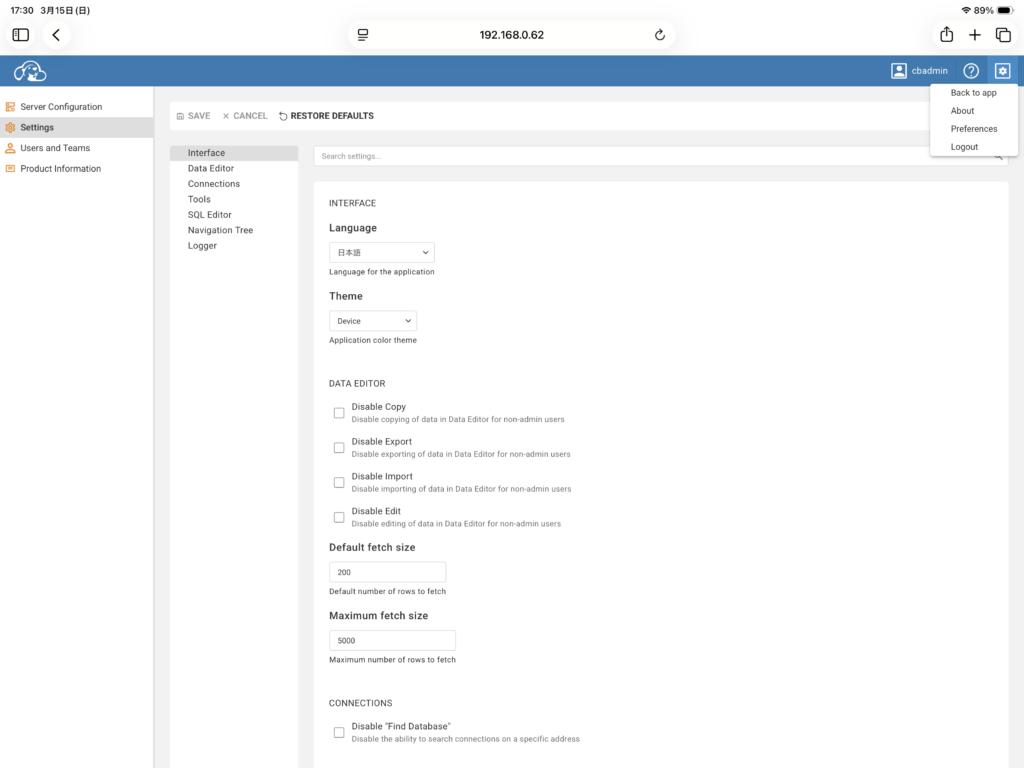Click the Default fetch size input
Viewport: 1024px width, 768px height.
(x=387, y=572)
